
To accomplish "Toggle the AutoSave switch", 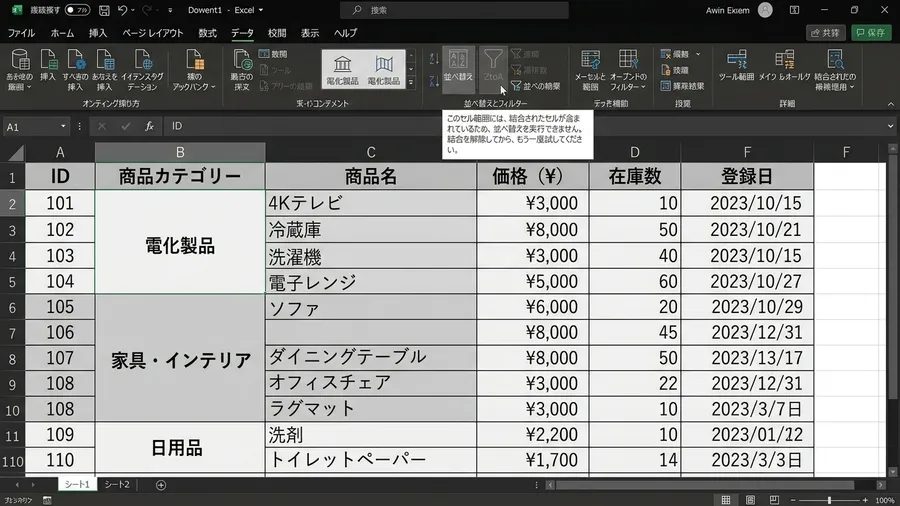I will (77, 10).
